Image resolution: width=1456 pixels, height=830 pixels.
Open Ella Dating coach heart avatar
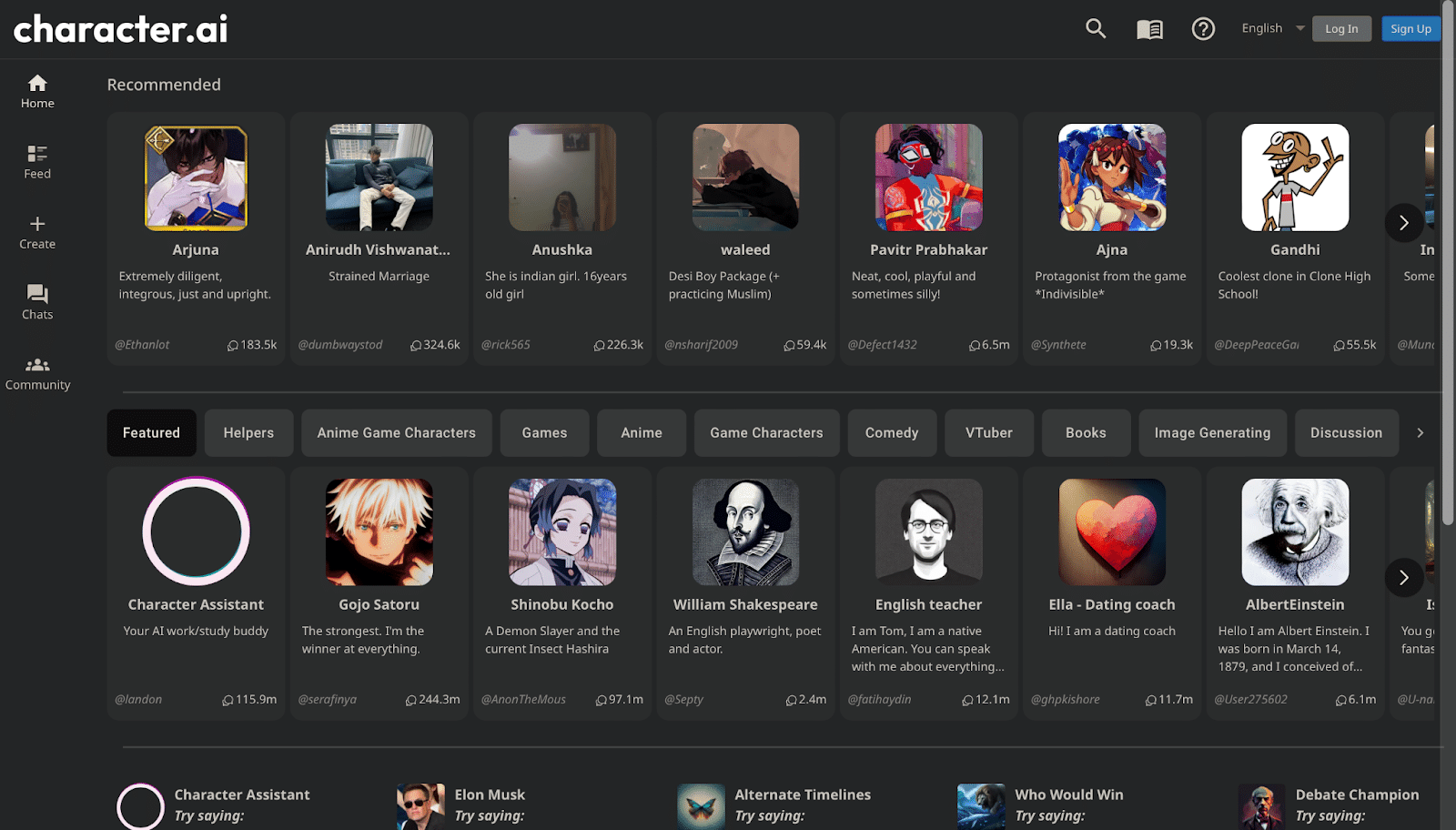click(1112, 532)
